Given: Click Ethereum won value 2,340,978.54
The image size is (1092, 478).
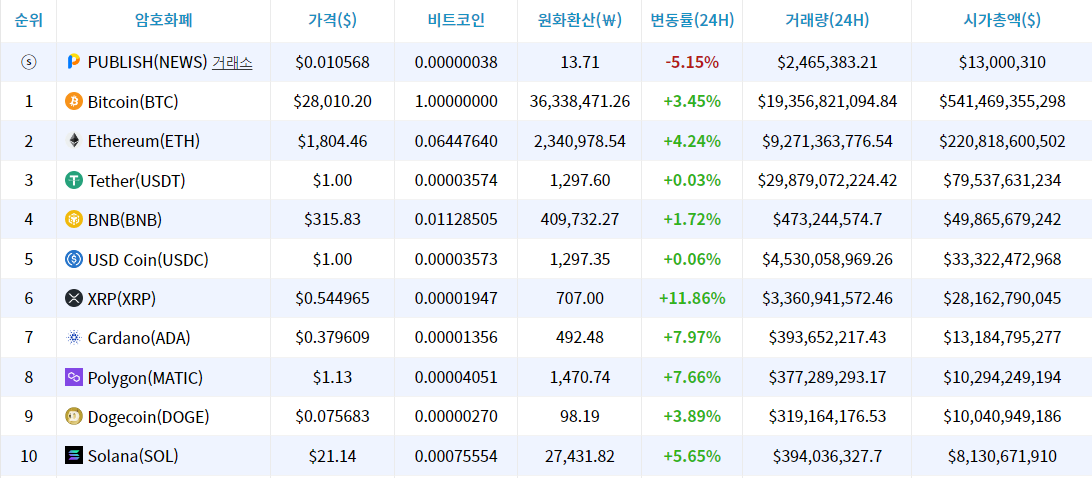Looking at the screenshot, I should (x=579, y=141).
